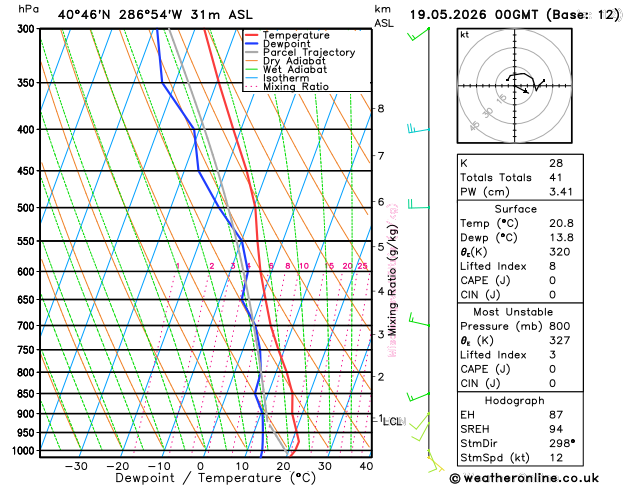Click the 300 hPa pressure axis label
This screenshot has width=629, height=486.
tap(28, 29)
